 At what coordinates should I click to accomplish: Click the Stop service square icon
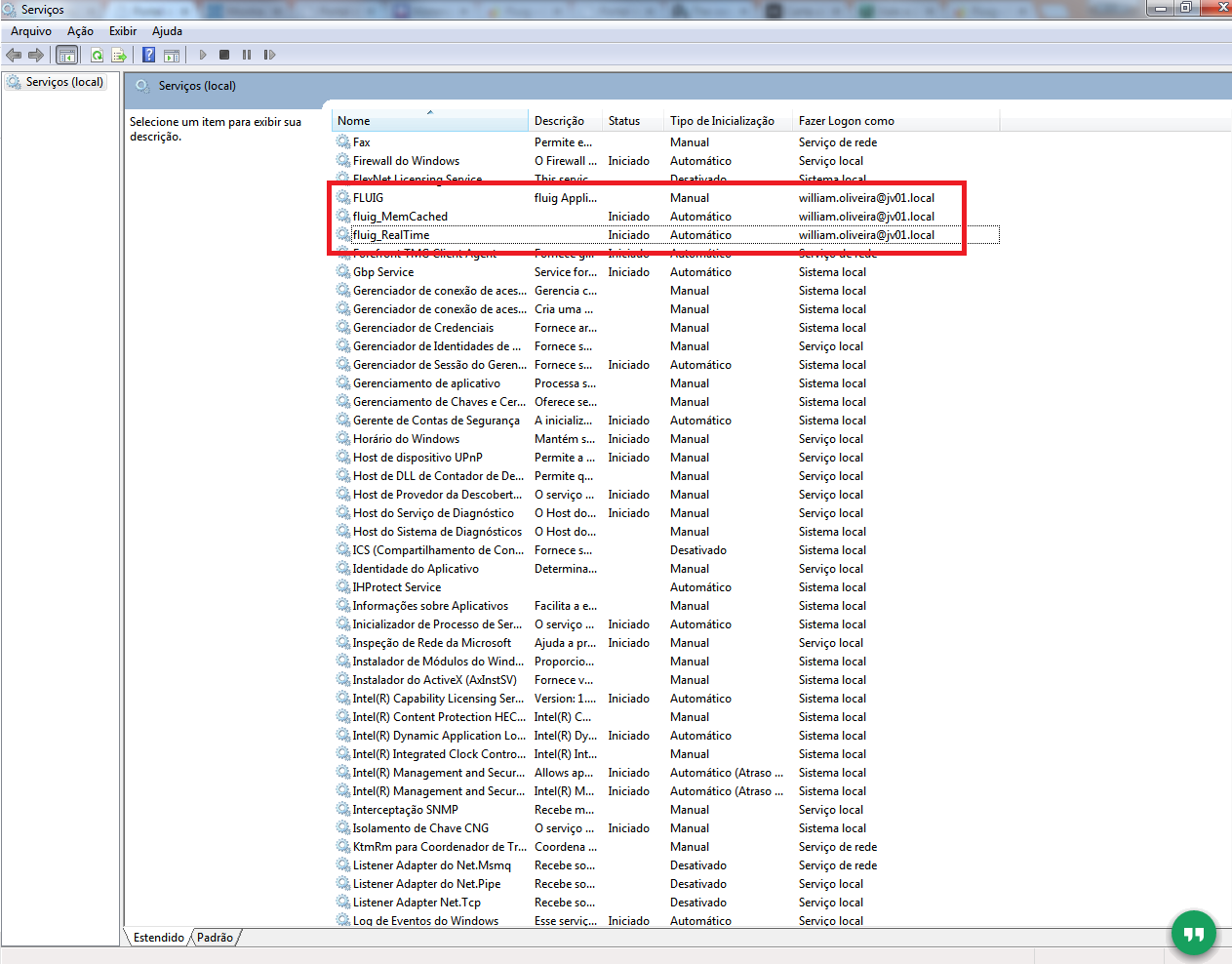pyautogui.click(x=224, y=55)
